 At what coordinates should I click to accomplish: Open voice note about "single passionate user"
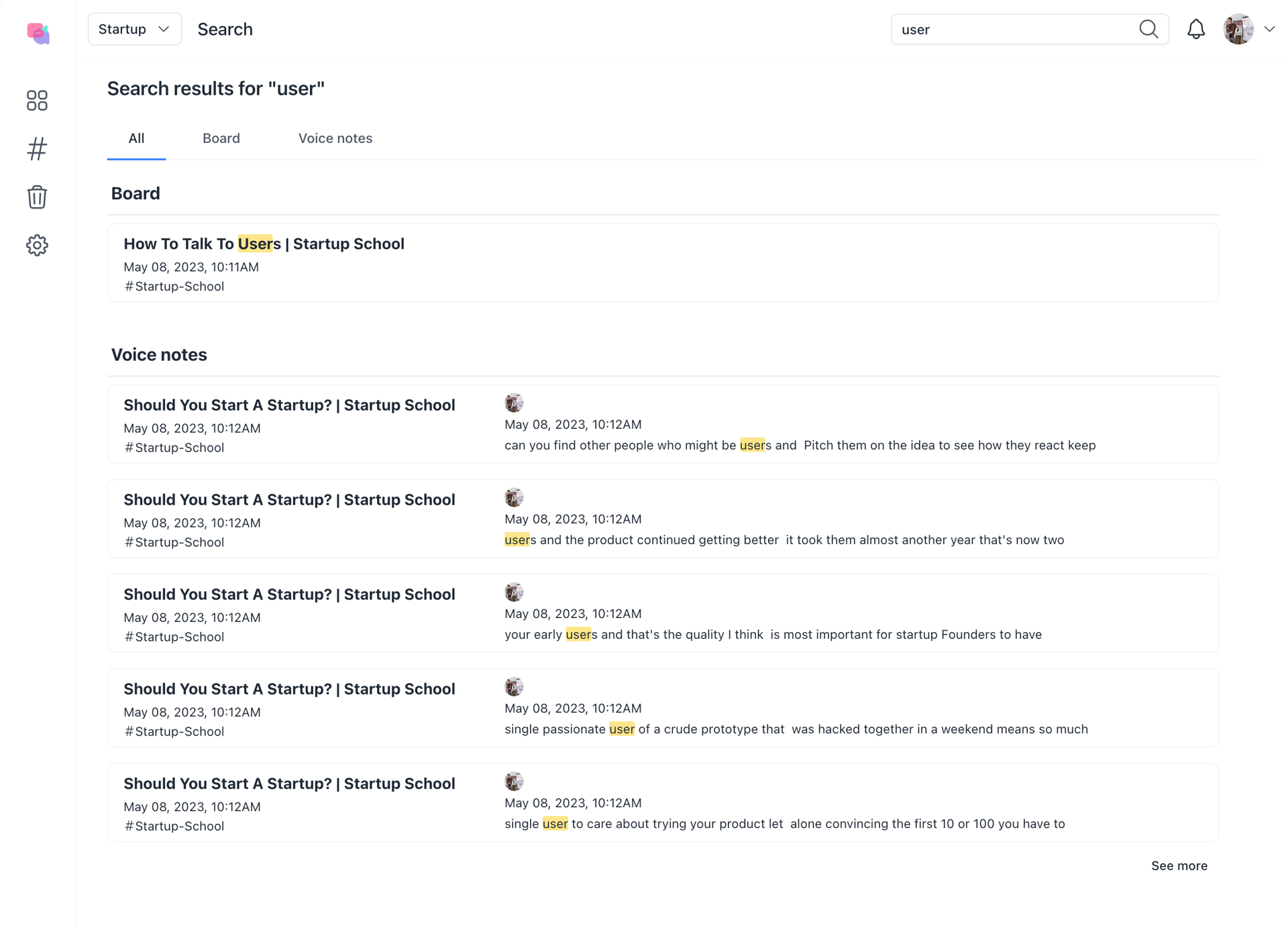663,708
